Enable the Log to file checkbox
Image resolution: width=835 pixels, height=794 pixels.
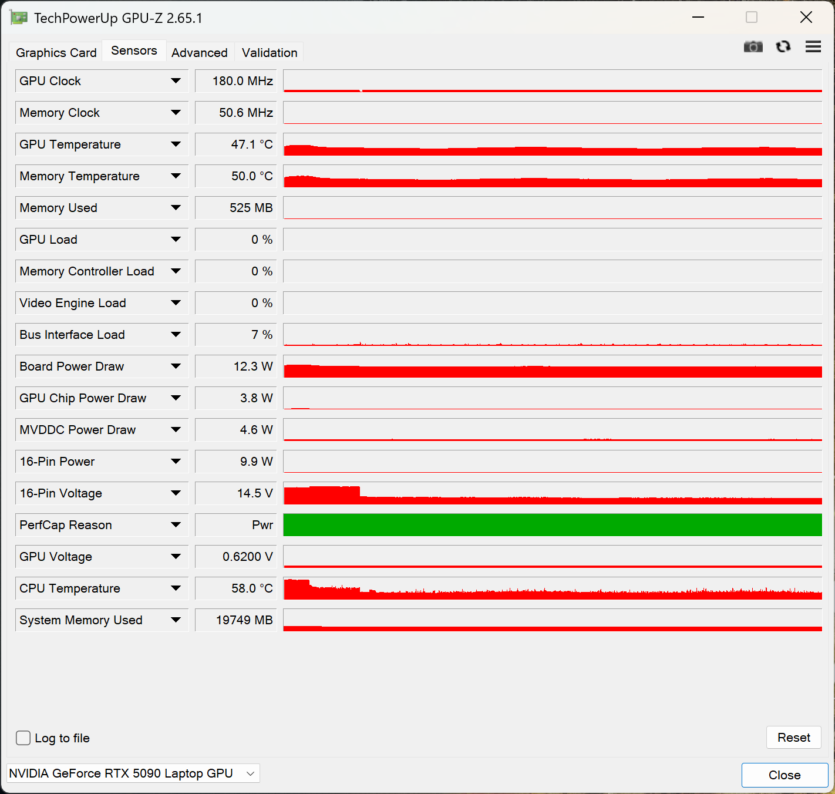pyautogui.click(x=23, y=738)
